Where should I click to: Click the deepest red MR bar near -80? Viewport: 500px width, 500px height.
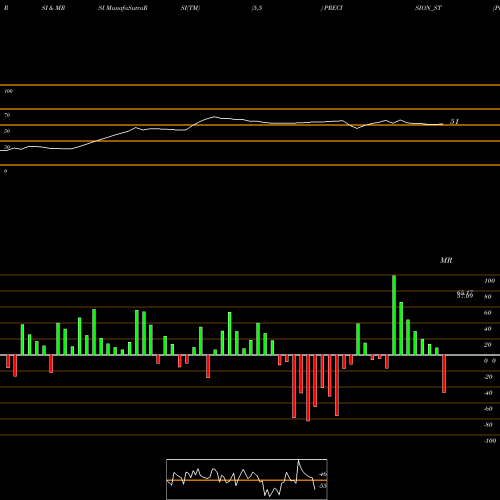(308, 388)
